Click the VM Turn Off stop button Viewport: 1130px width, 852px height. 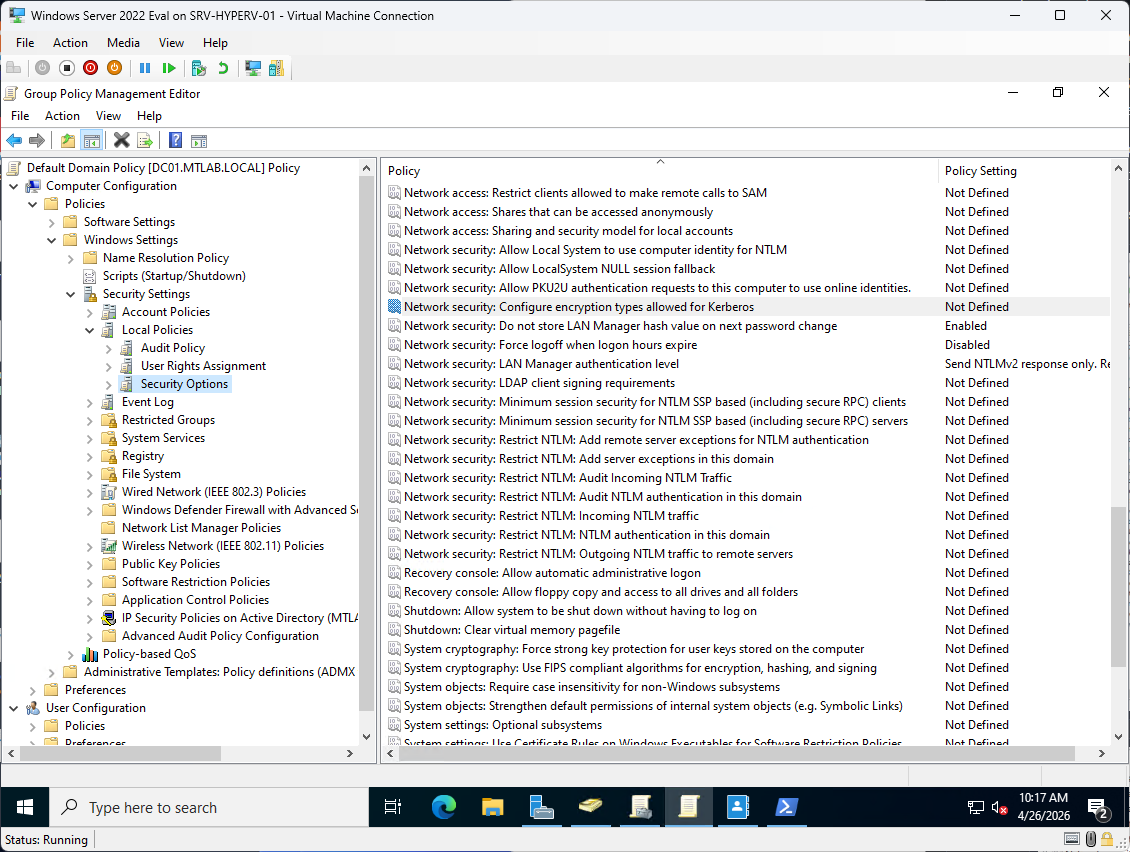click(x=66, y=68)
